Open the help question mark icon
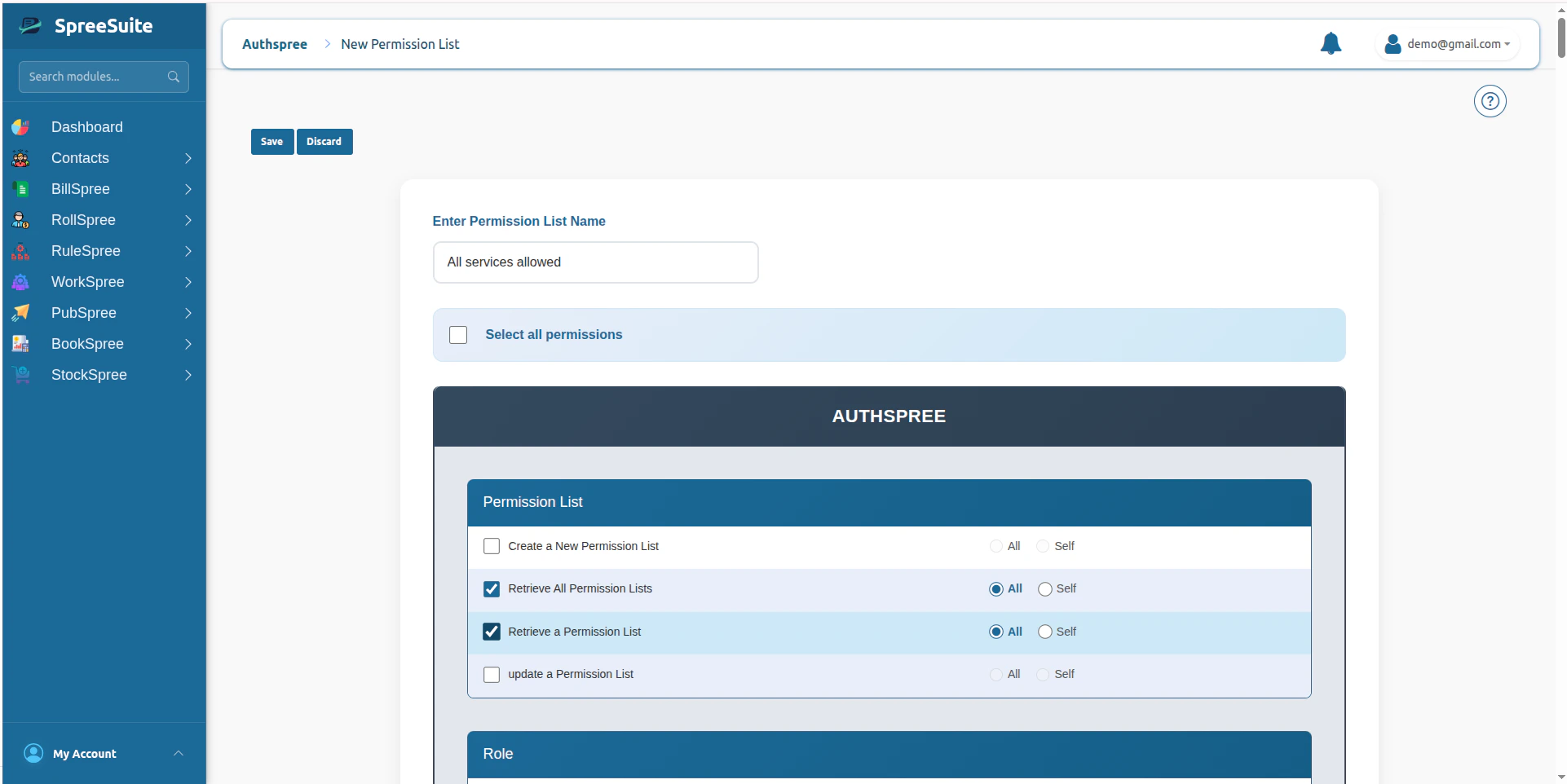Viewport: 1567px width, 784px height. [x=1490, y=101]
